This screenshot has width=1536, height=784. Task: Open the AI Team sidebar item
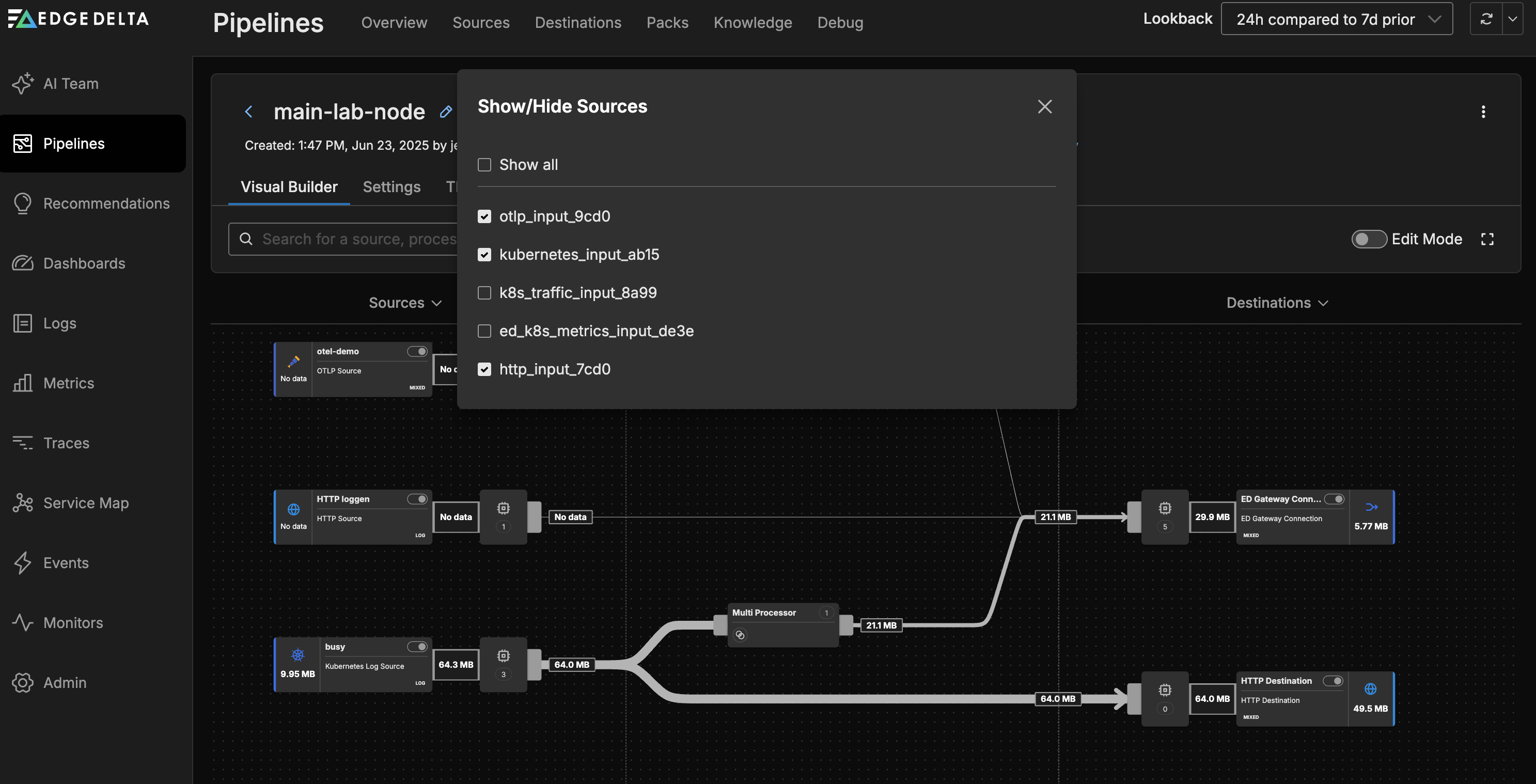click(70, 84)
